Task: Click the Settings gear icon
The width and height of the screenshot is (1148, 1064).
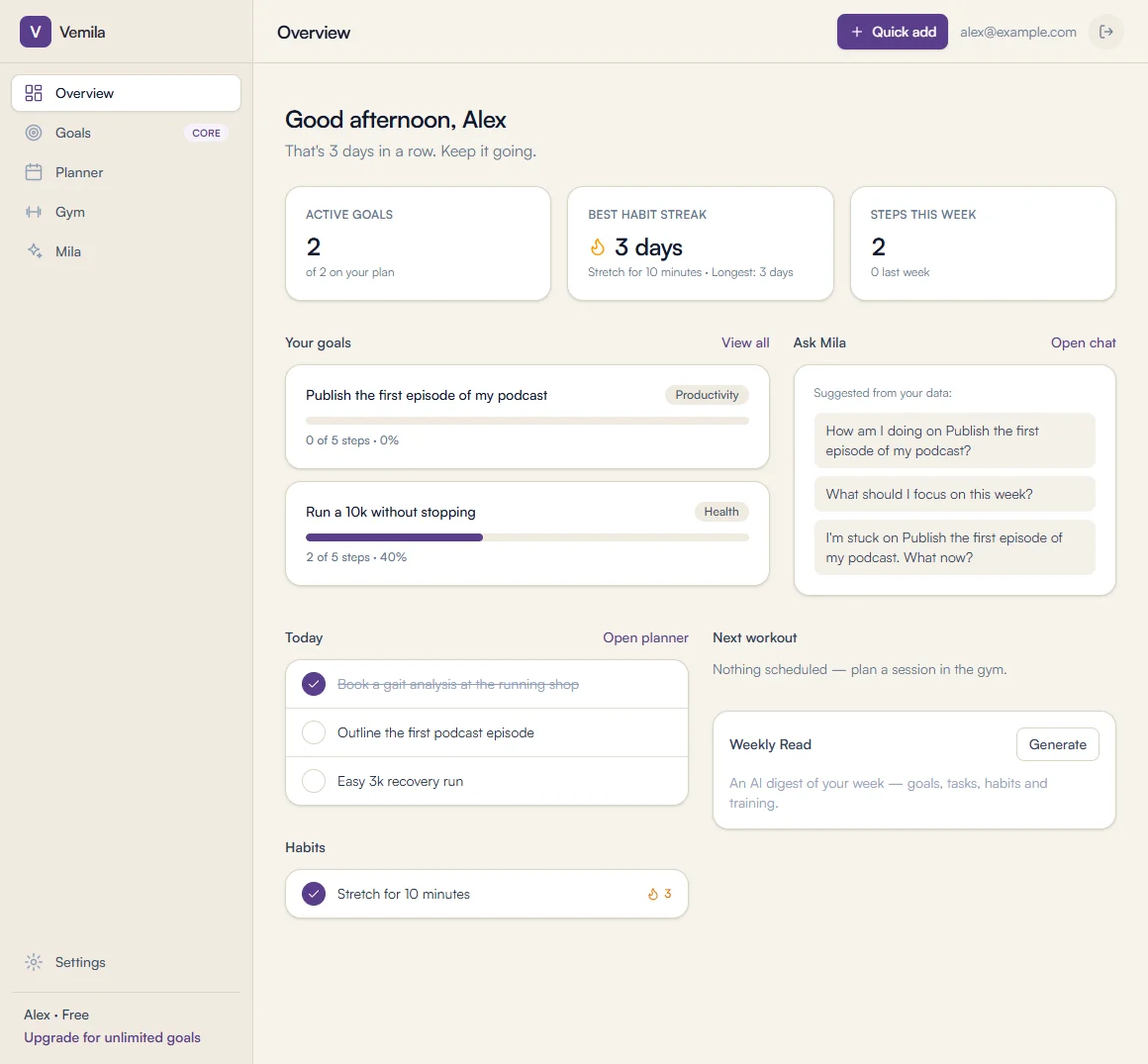Action: 34,962
